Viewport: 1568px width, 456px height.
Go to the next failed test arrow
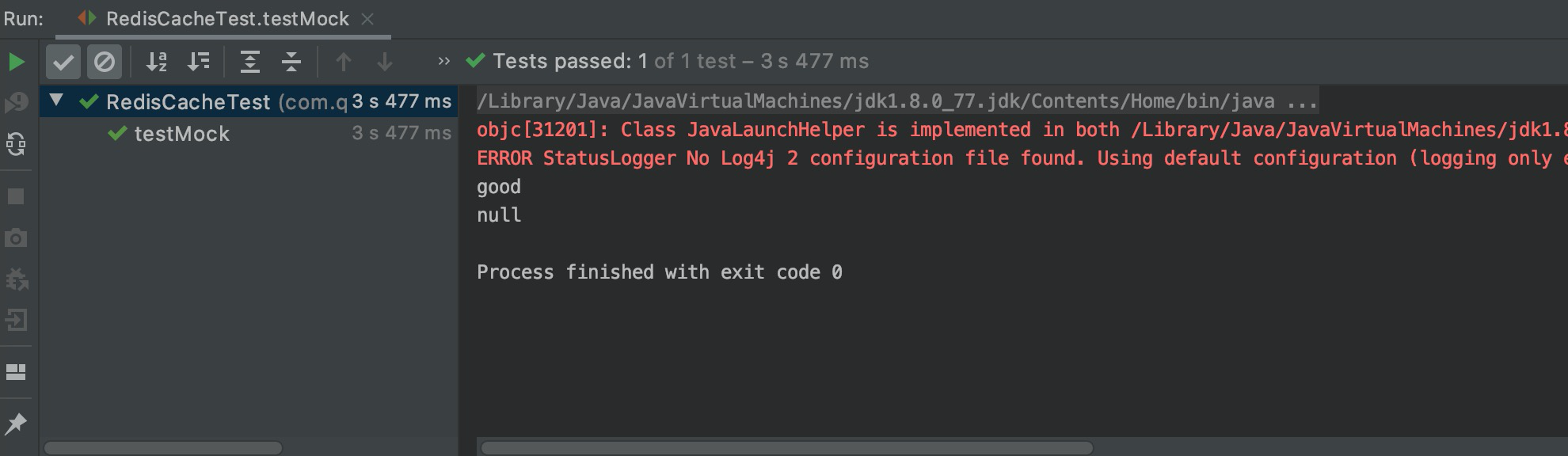coord(385,62)
